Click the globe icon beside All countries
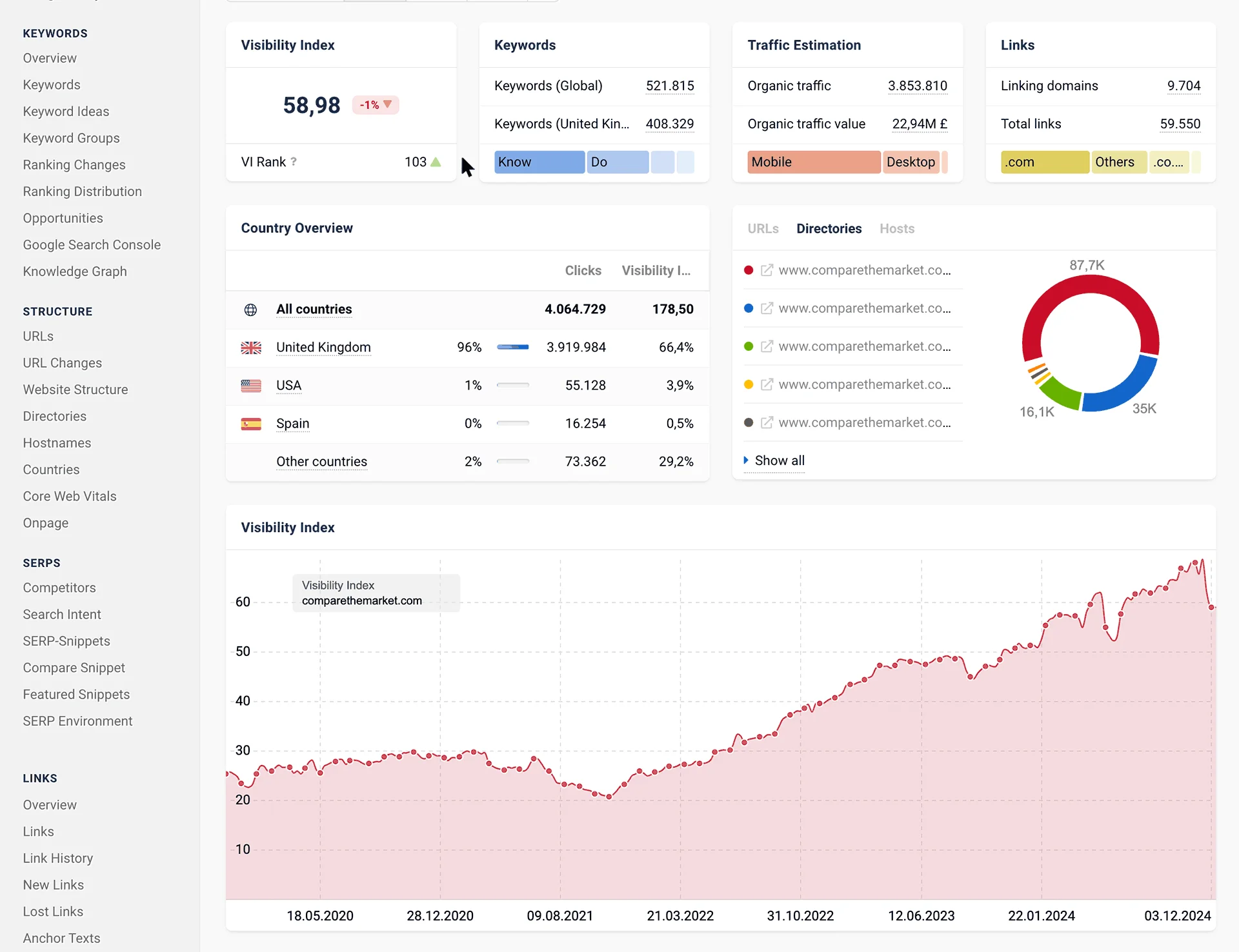The height and width of the screenshot is (952, 1239). [x=250, y=310]
